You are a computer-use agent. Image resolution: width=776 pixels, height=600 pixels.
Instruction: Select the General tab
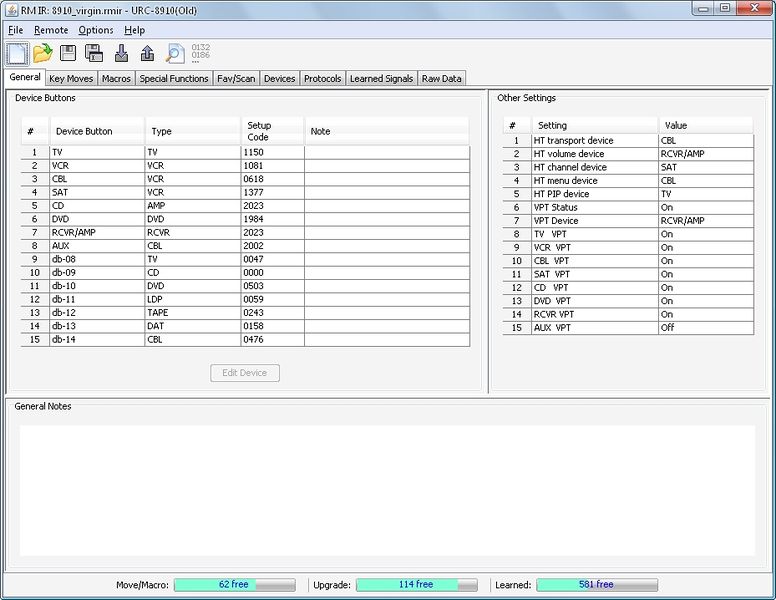tap(25, 77)
